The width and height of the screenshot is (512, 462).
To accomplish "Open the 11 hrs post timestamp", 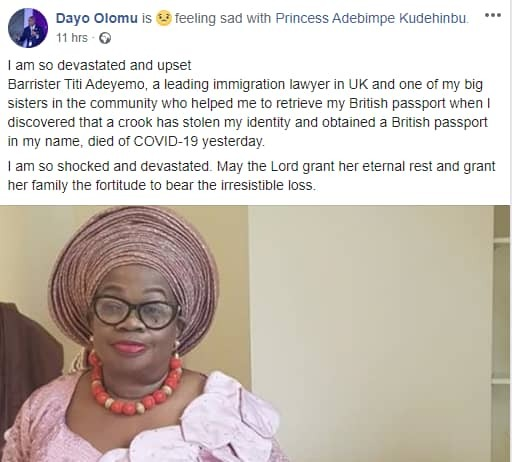I will 72,38.
